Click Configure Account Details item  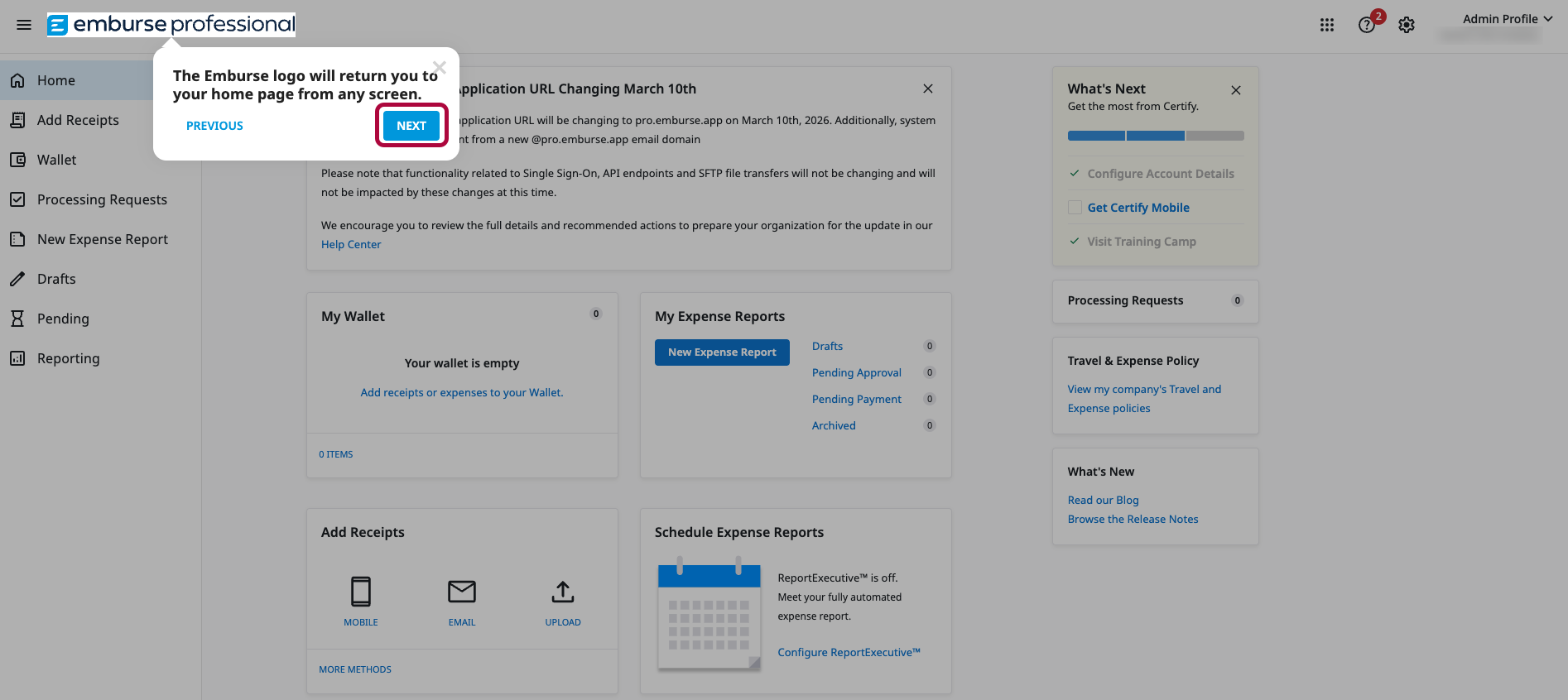click(x=1161, y=174)
